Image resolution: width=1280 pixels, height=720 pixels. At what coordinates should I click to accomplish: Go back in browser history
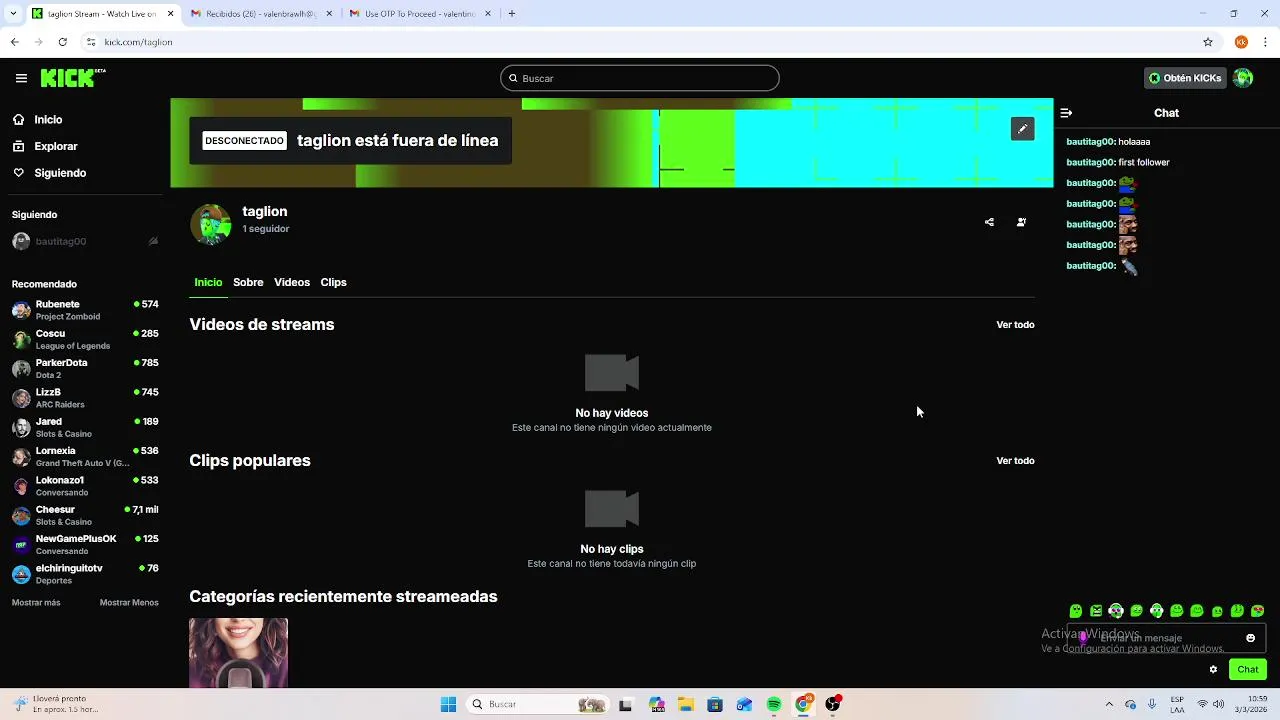point(14,42)
